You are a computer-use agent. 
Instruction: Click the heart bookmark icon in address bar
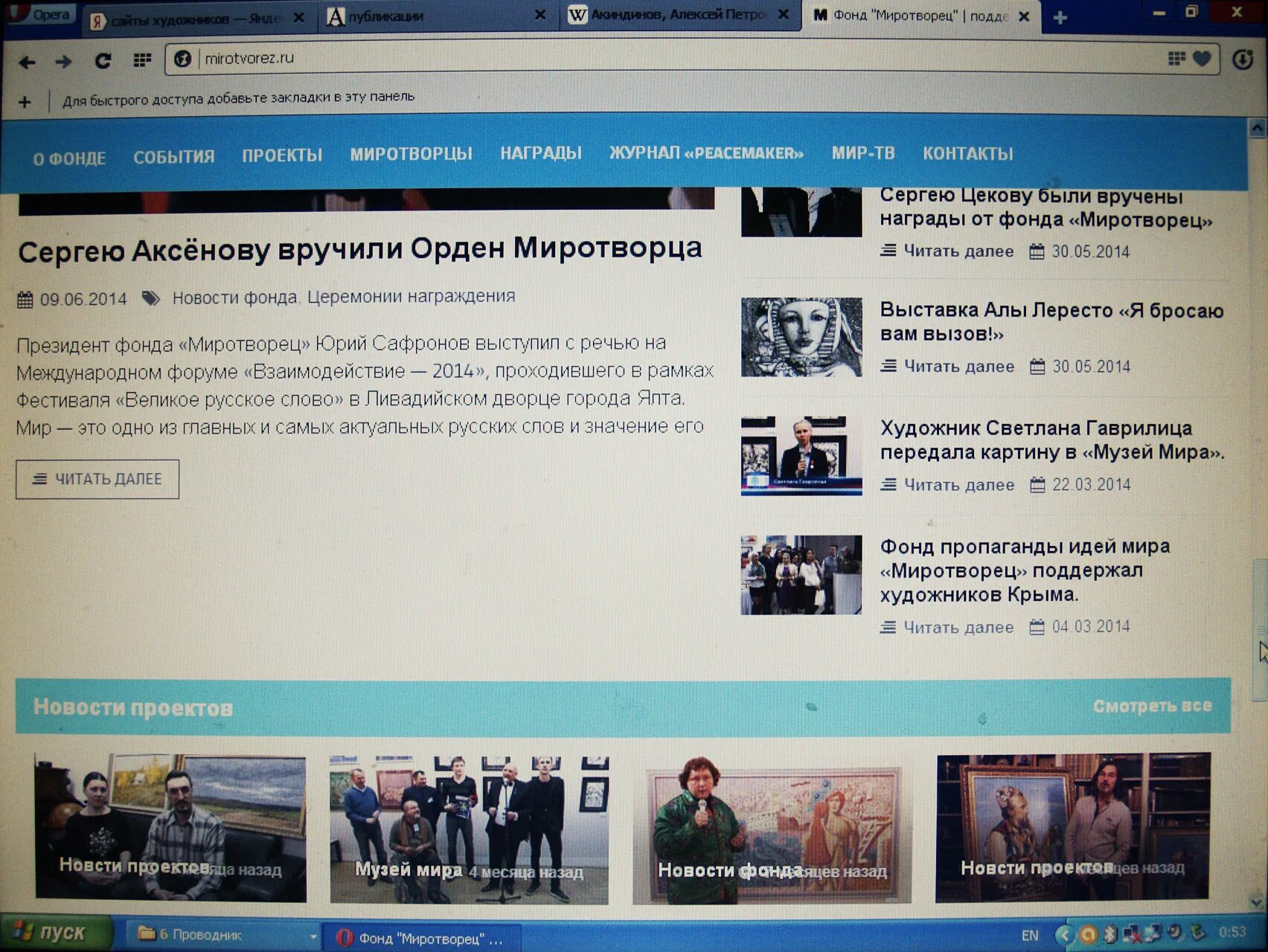1202,58
